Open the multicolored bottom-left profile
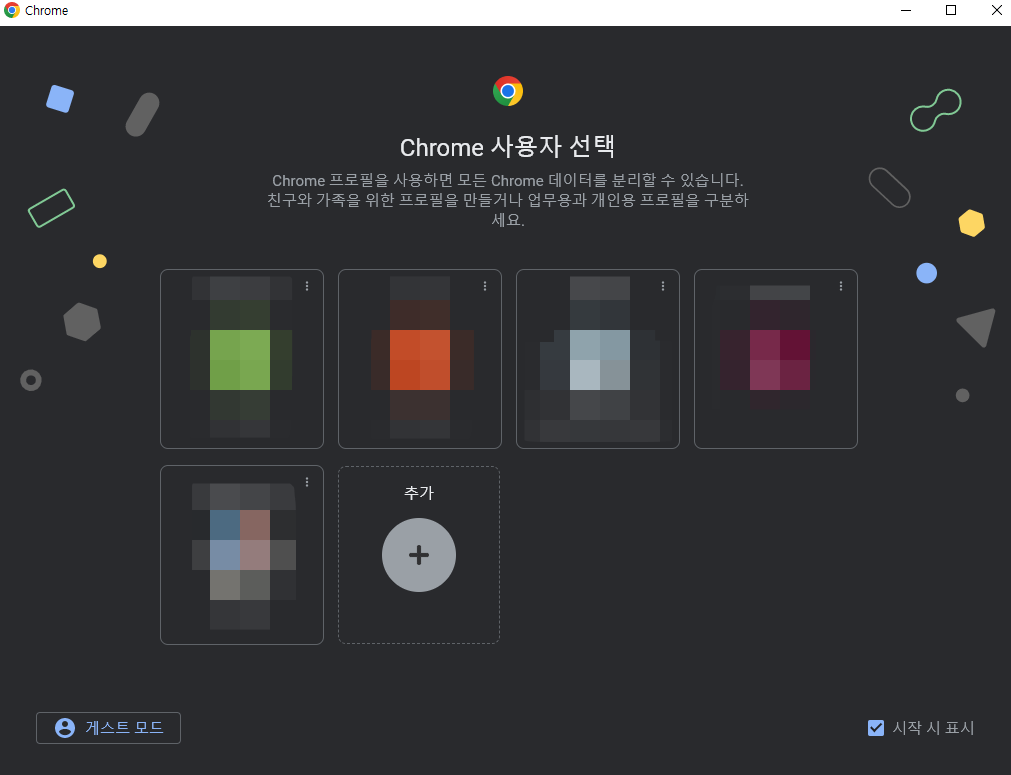The height and width of the screenshot is (775, 1011). coord(241,555)
